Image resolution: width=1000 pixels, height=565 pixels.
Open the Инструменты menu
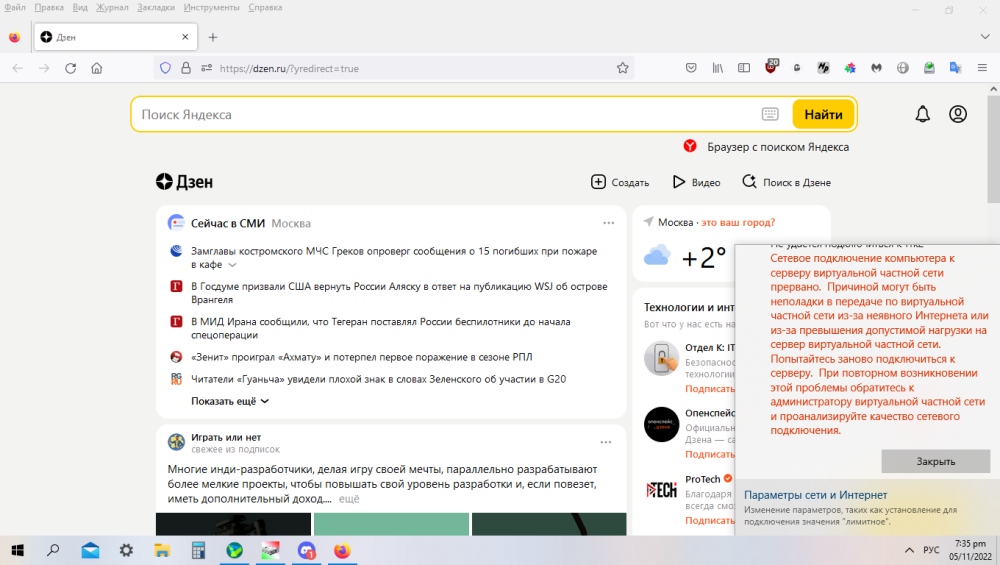tap(211, 8)
